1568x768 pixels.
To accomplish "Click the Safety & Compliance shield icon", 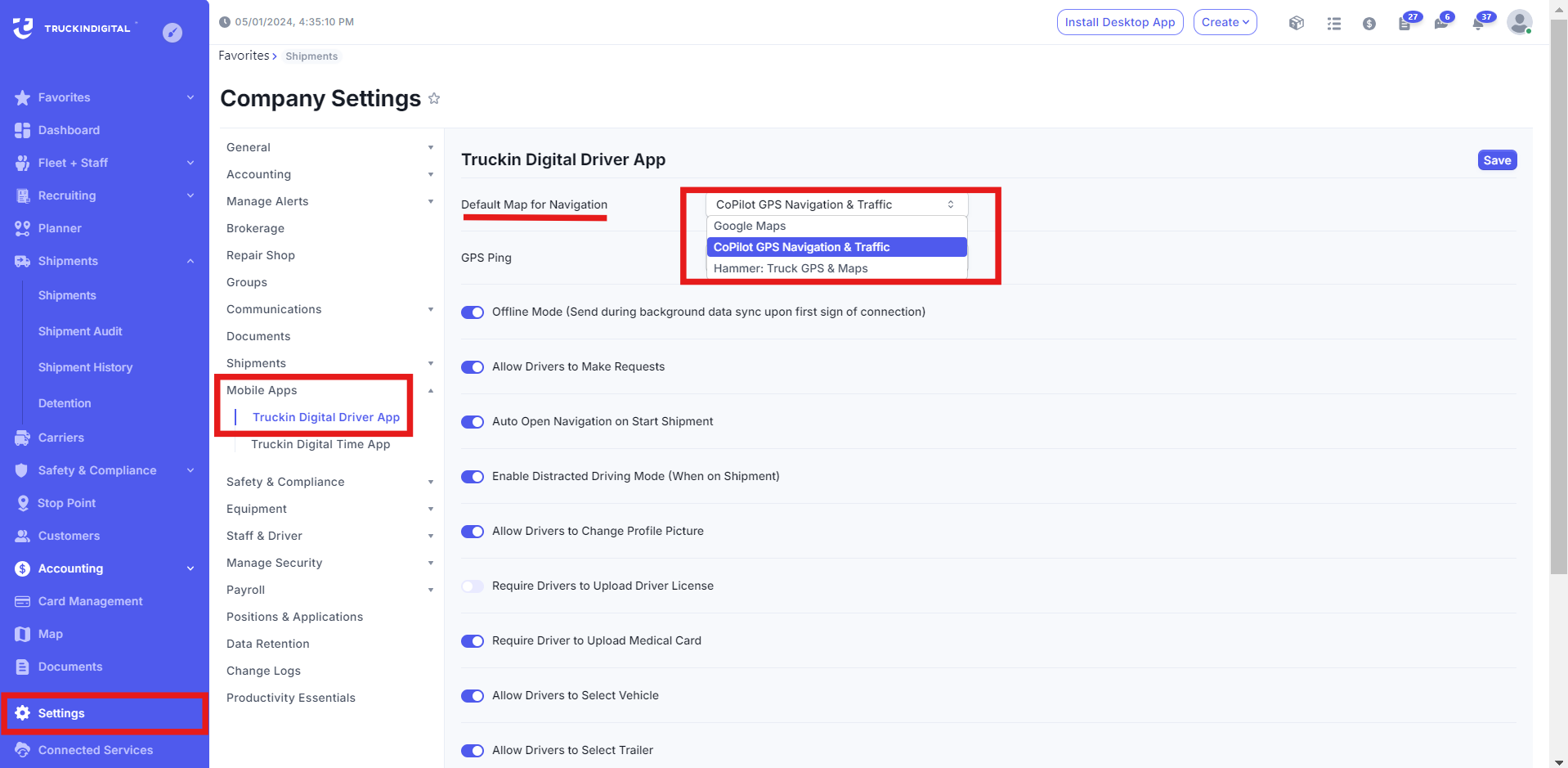I will (x=22, y=470).
